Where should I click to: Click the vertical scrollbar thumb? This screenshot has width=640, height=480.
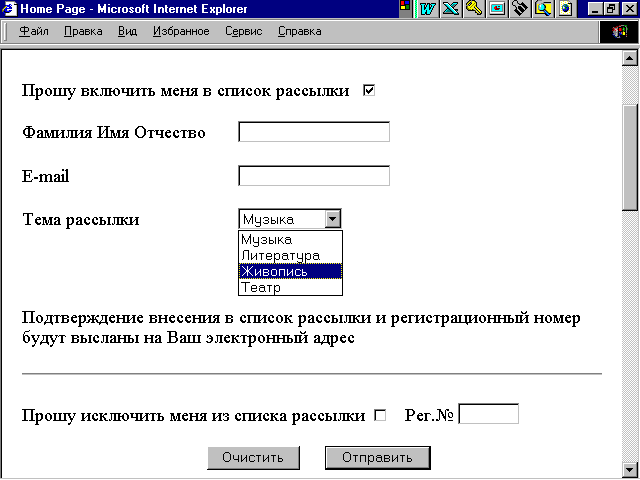(x=629, y=158)
